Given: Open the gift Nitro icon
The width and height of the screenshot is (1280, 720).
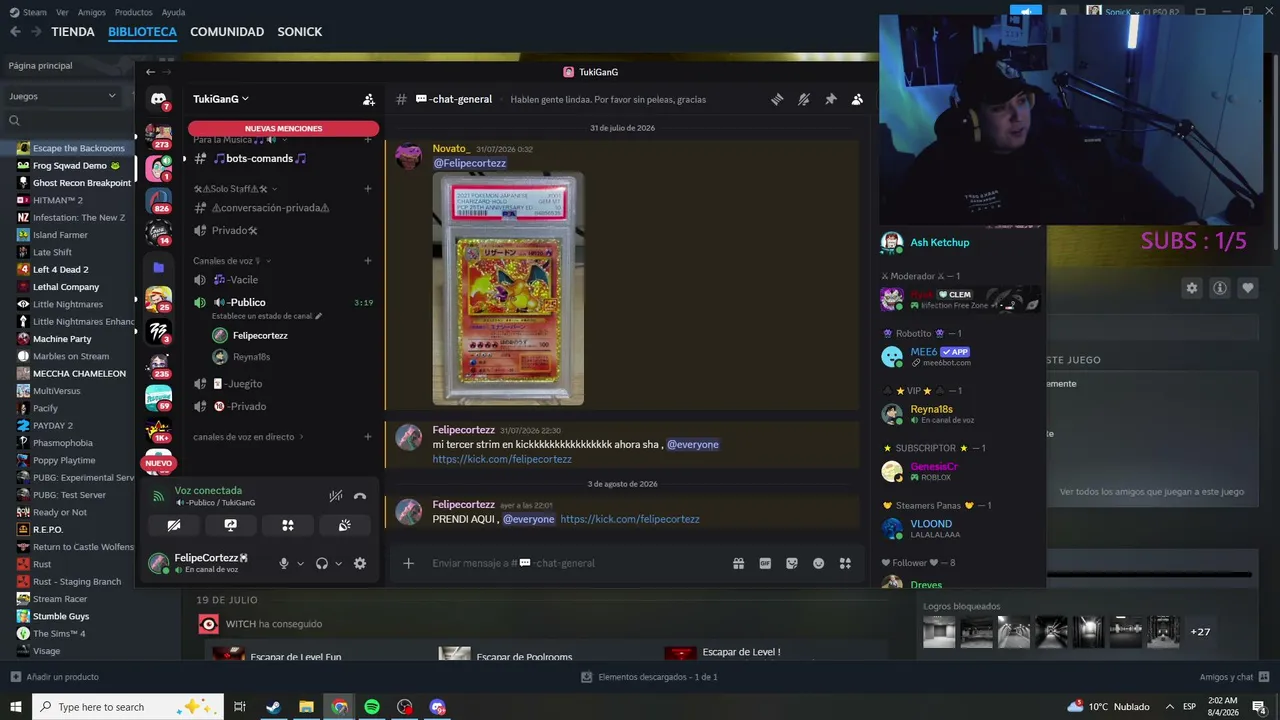Looking at the screenshot, I should (738, 563).
